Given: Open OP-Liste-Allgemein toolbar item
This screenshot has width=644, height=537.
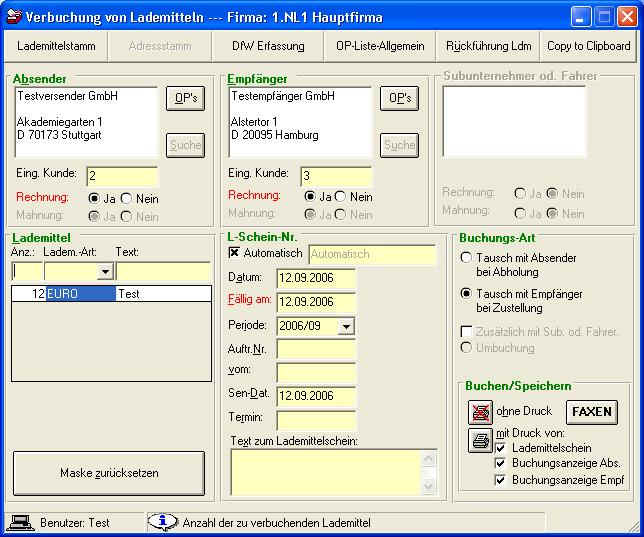Looking at the screenshot, I should tap(380, 46).
